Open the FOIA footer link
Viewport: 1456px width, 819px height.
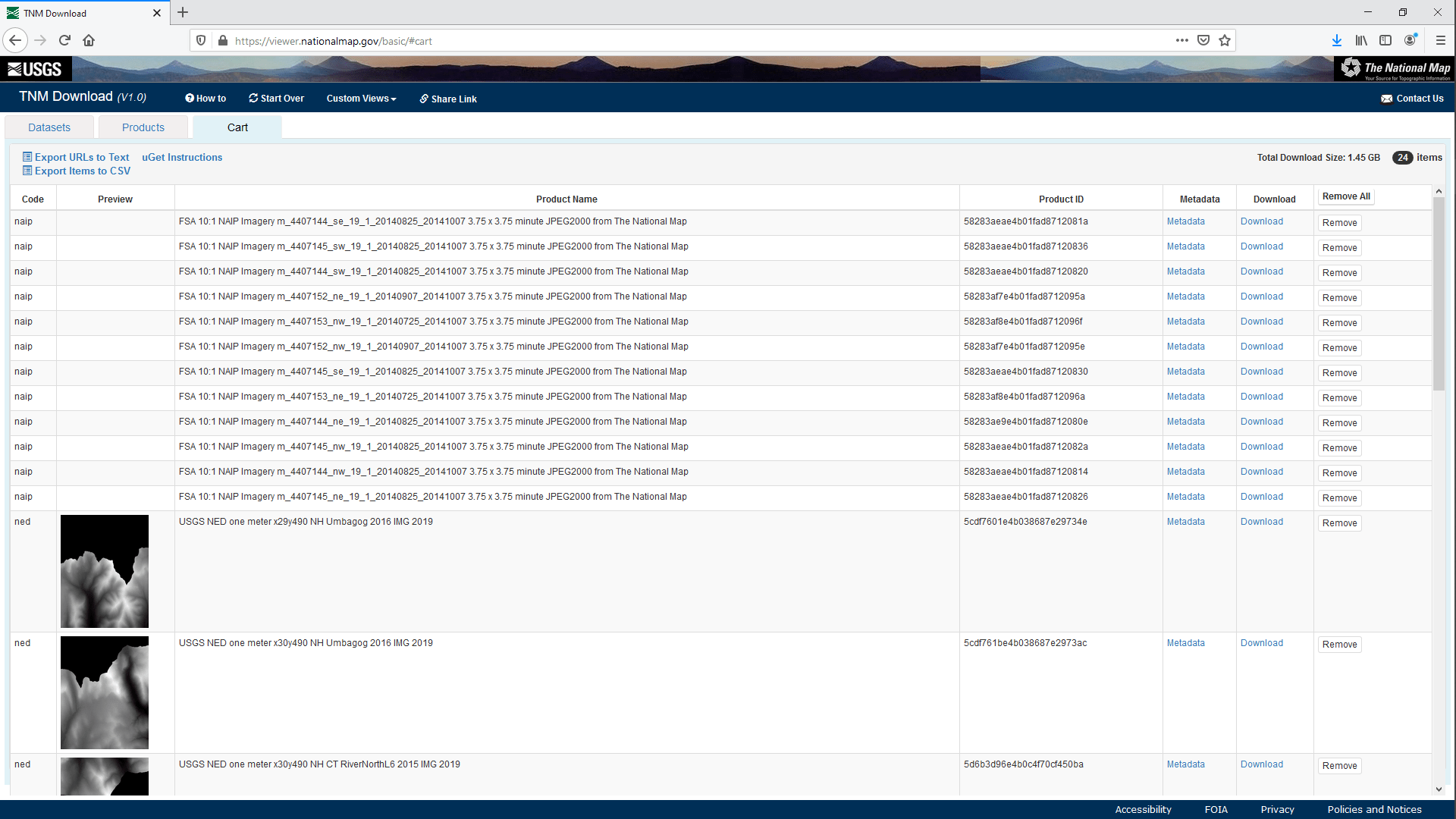[x=1216, y=810]
